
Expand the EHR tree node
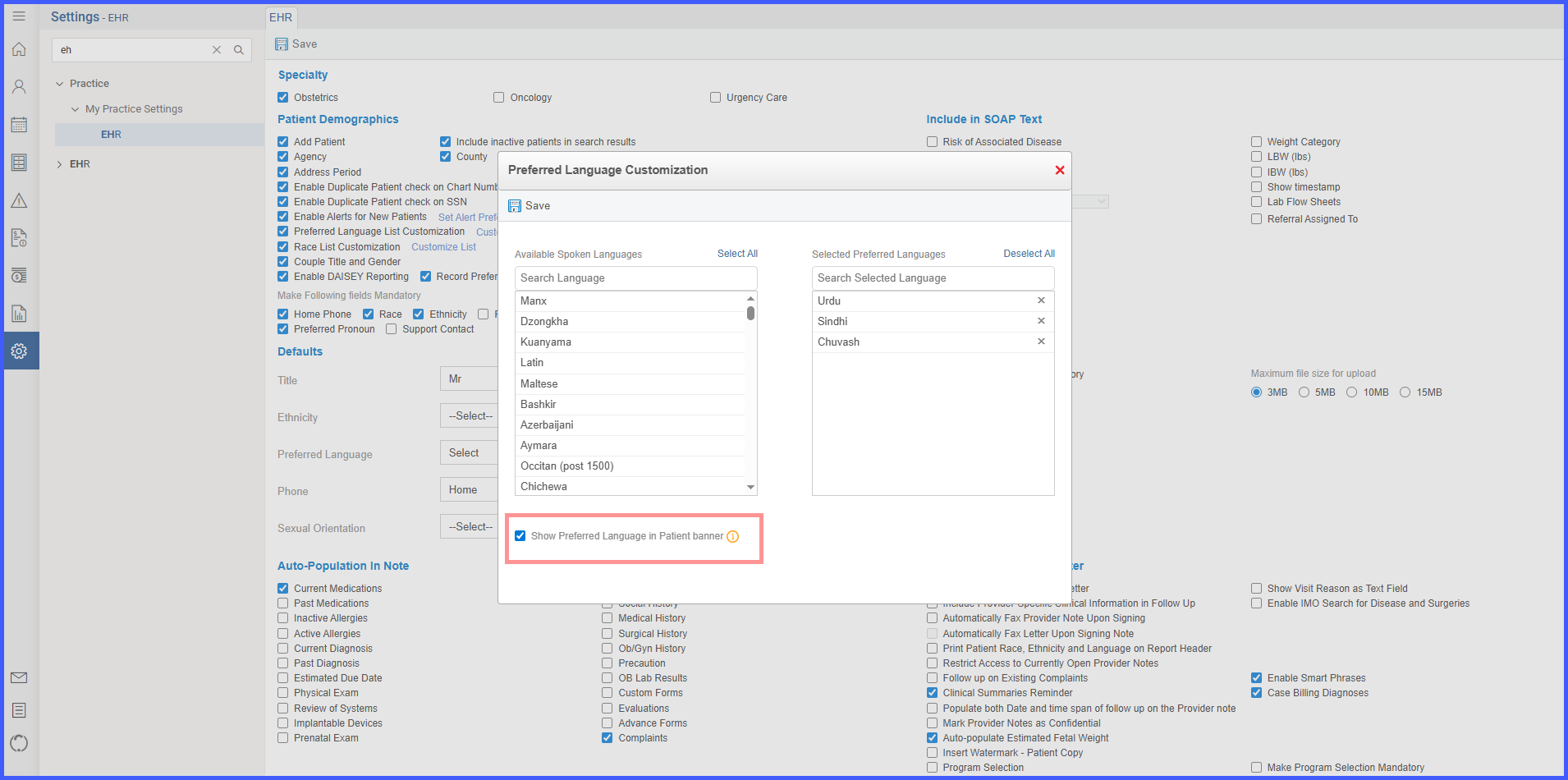click(x=59, y=164)
